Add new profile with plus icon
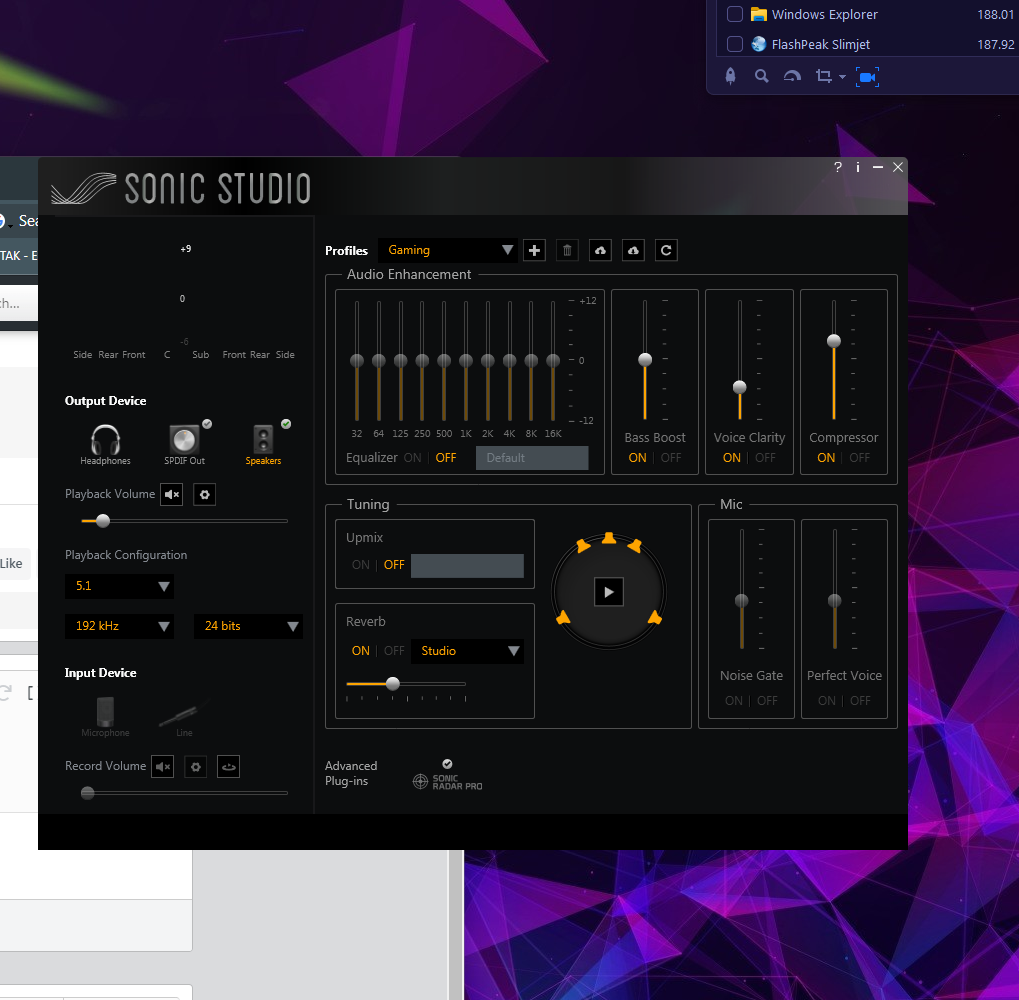Screen dimensions: 1019x1000 pyautogui.click(x=534, y=250)
